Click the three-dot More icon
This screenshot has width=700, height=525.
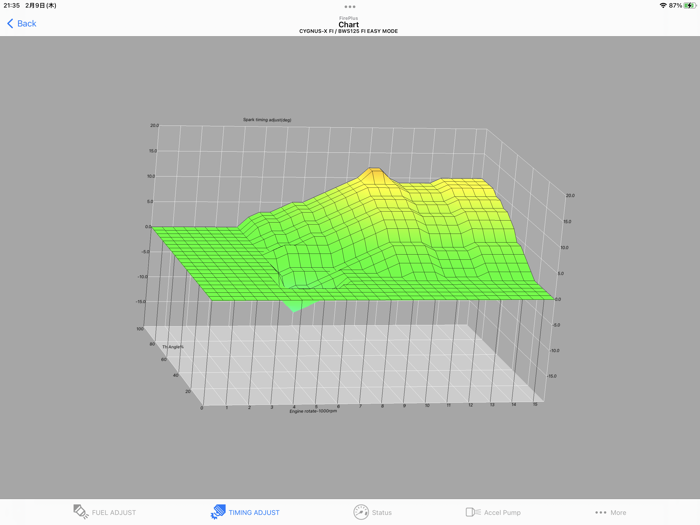click(x=600, y=512)
